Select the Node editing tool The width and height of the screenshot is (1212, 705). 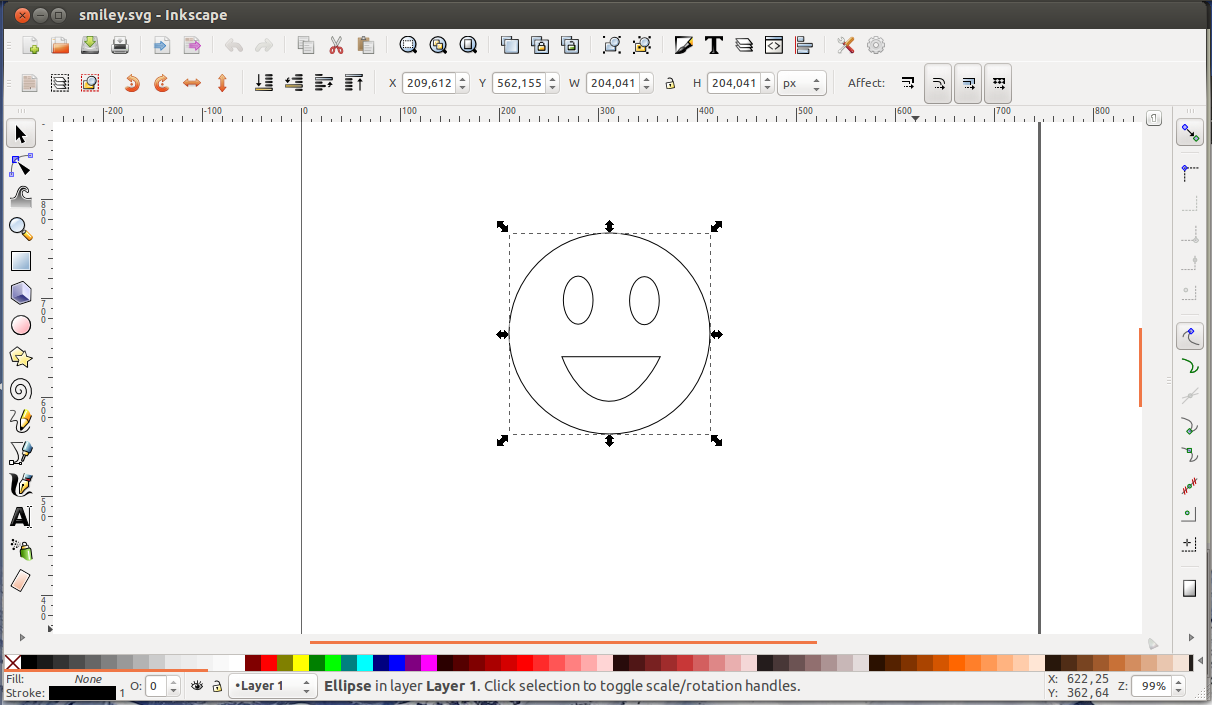coord(21,165)
